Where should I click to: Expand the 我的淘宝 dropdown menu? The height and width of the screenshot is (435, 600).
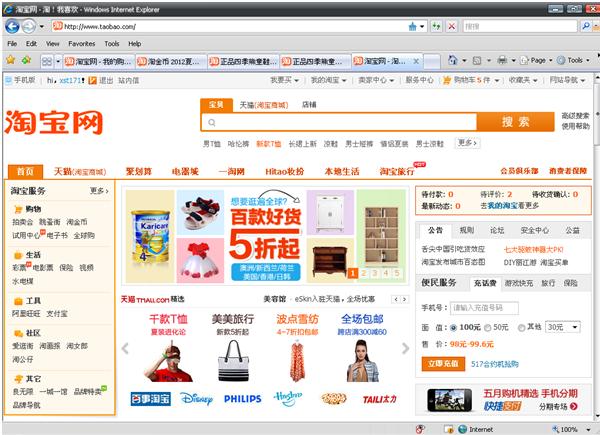pyautogui.click(x=328, y=80)
